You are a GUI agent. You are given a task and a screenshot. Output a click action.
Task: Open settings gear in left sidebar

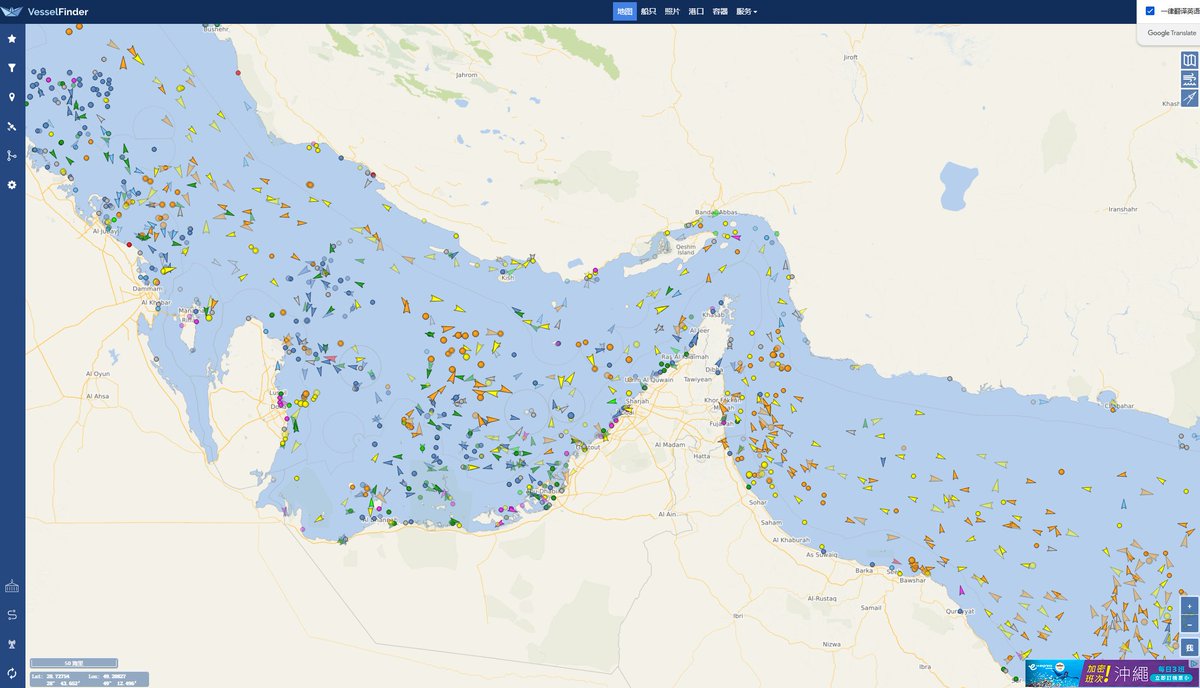pos(12,185)
